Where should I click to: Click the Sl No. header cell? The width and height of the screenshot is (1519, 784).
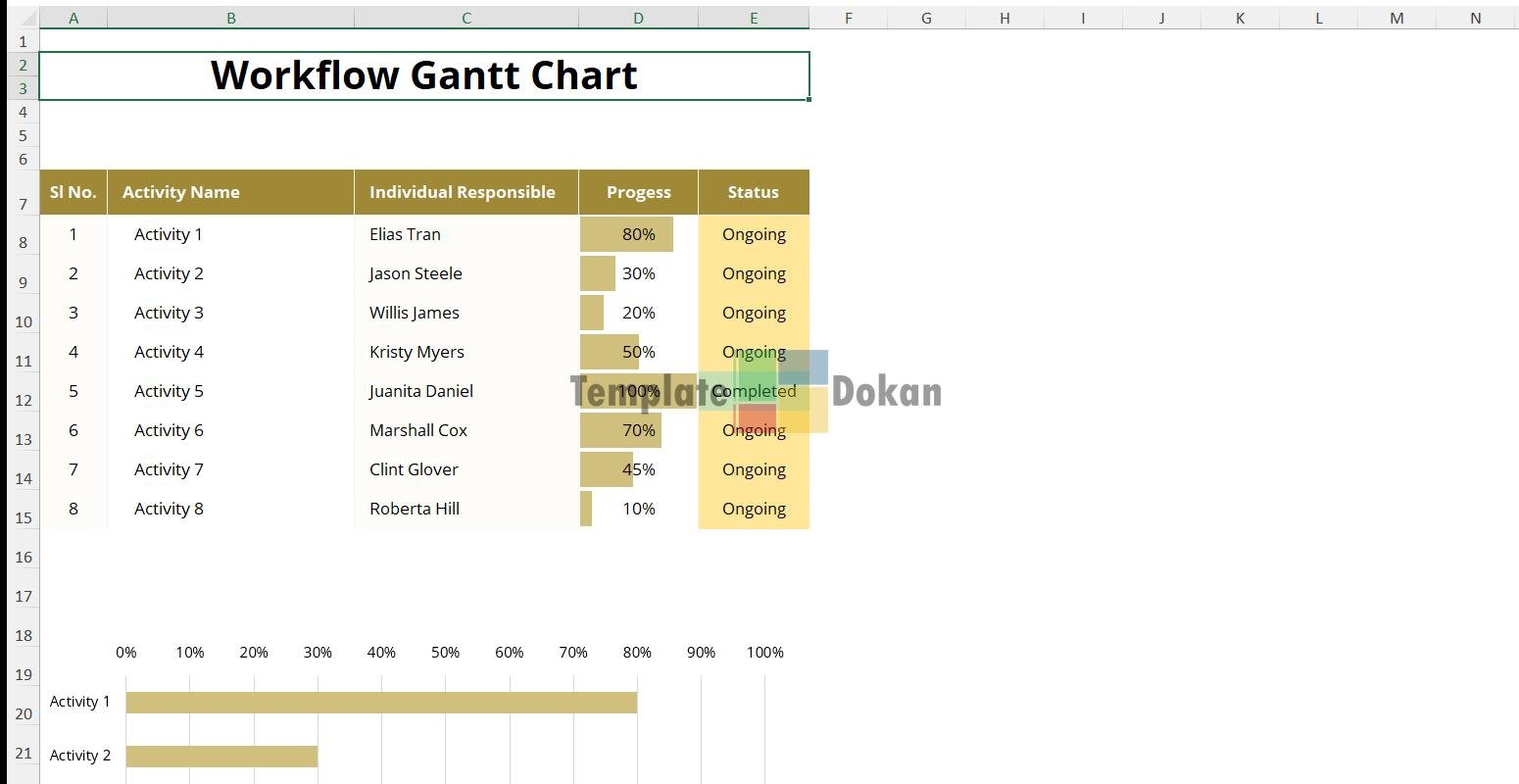pos(73,192)
